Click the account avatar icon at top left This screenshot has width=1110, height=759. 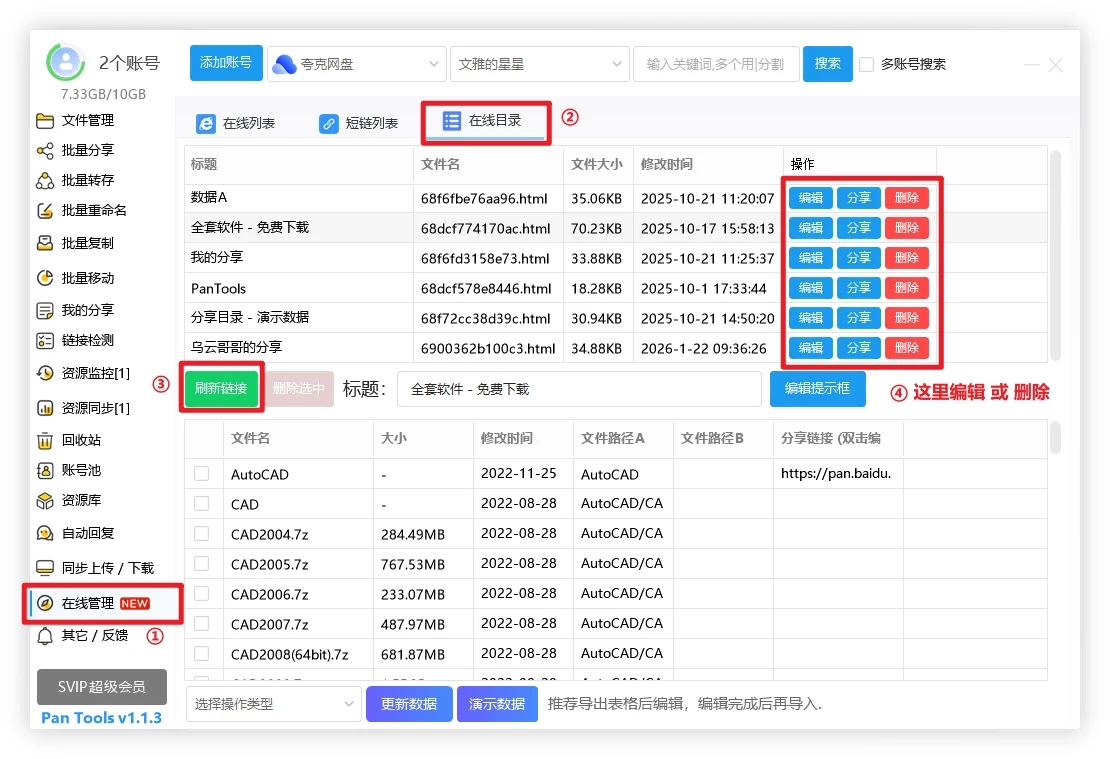(67, 63)
